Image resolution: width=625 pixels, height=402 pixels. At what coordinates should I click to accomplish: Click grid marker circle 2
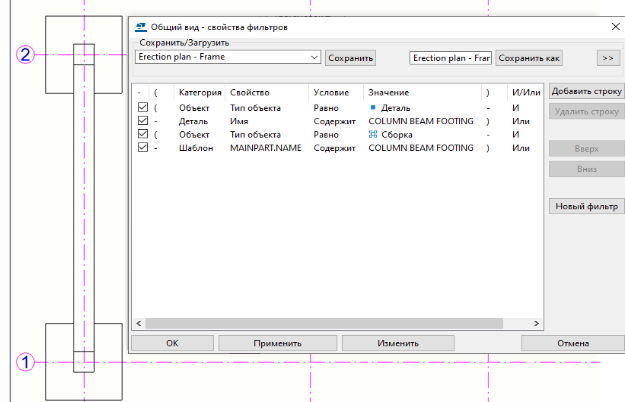(x=27, y=55)
